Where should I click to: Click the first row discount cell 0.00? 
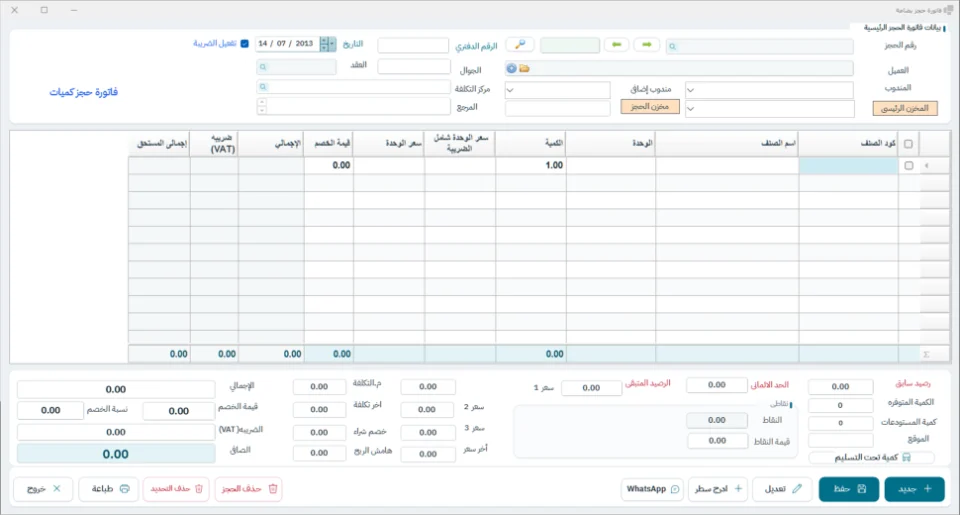[x=329, y=165]
